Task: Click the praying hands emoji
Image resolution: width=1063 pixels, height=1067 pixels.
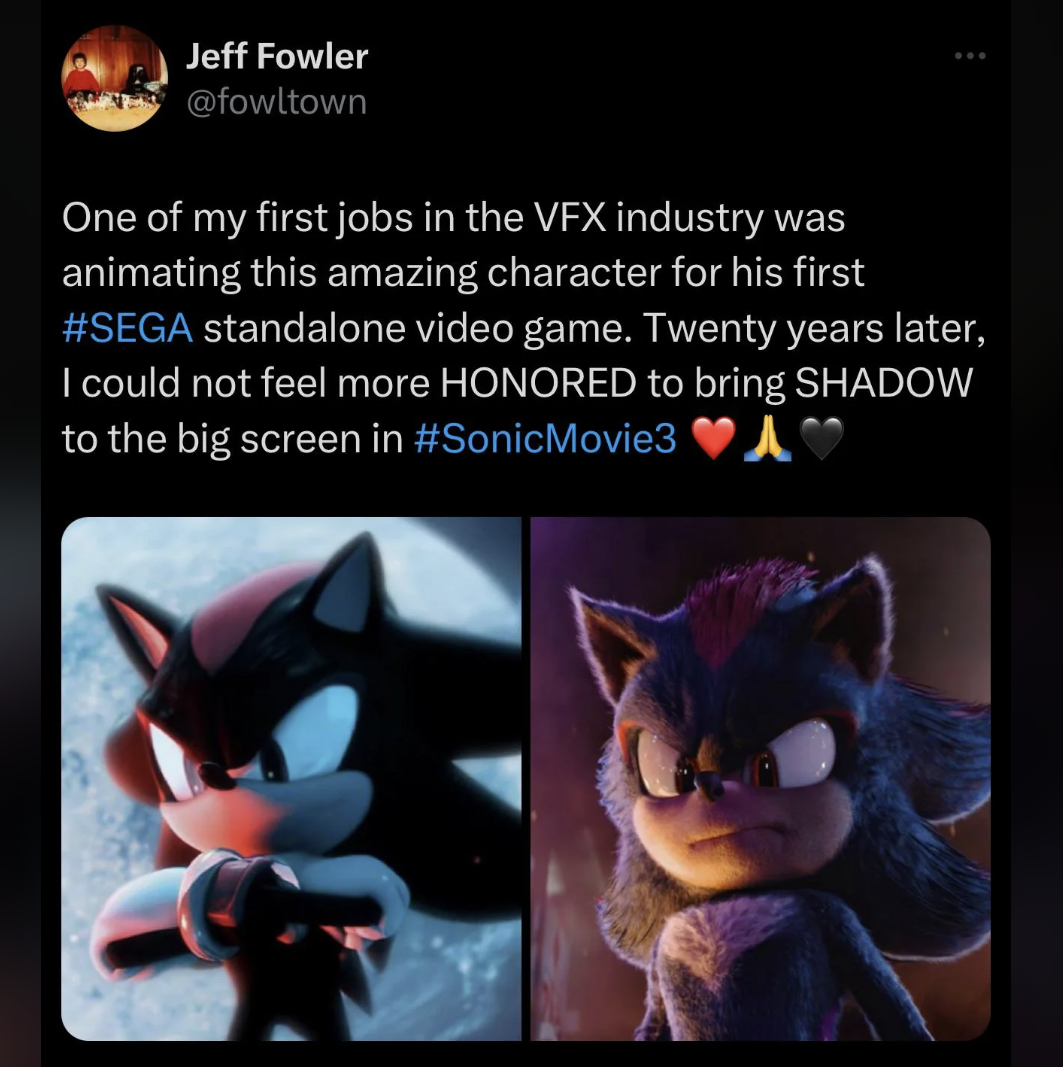Action: point(766,439)
